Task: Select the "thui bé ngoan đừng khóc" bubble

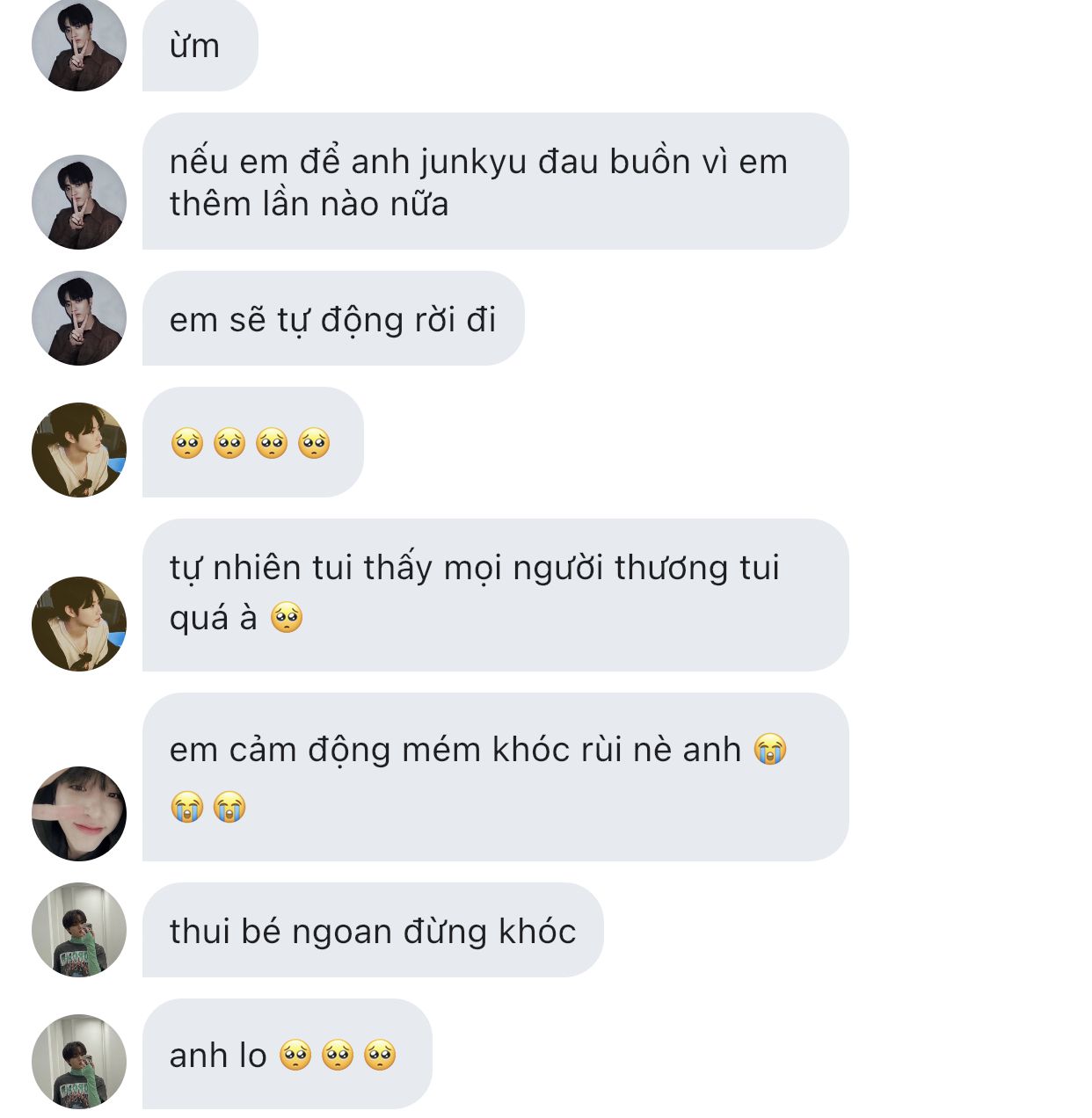Action: pyautogui.click(x=373, y=930)
